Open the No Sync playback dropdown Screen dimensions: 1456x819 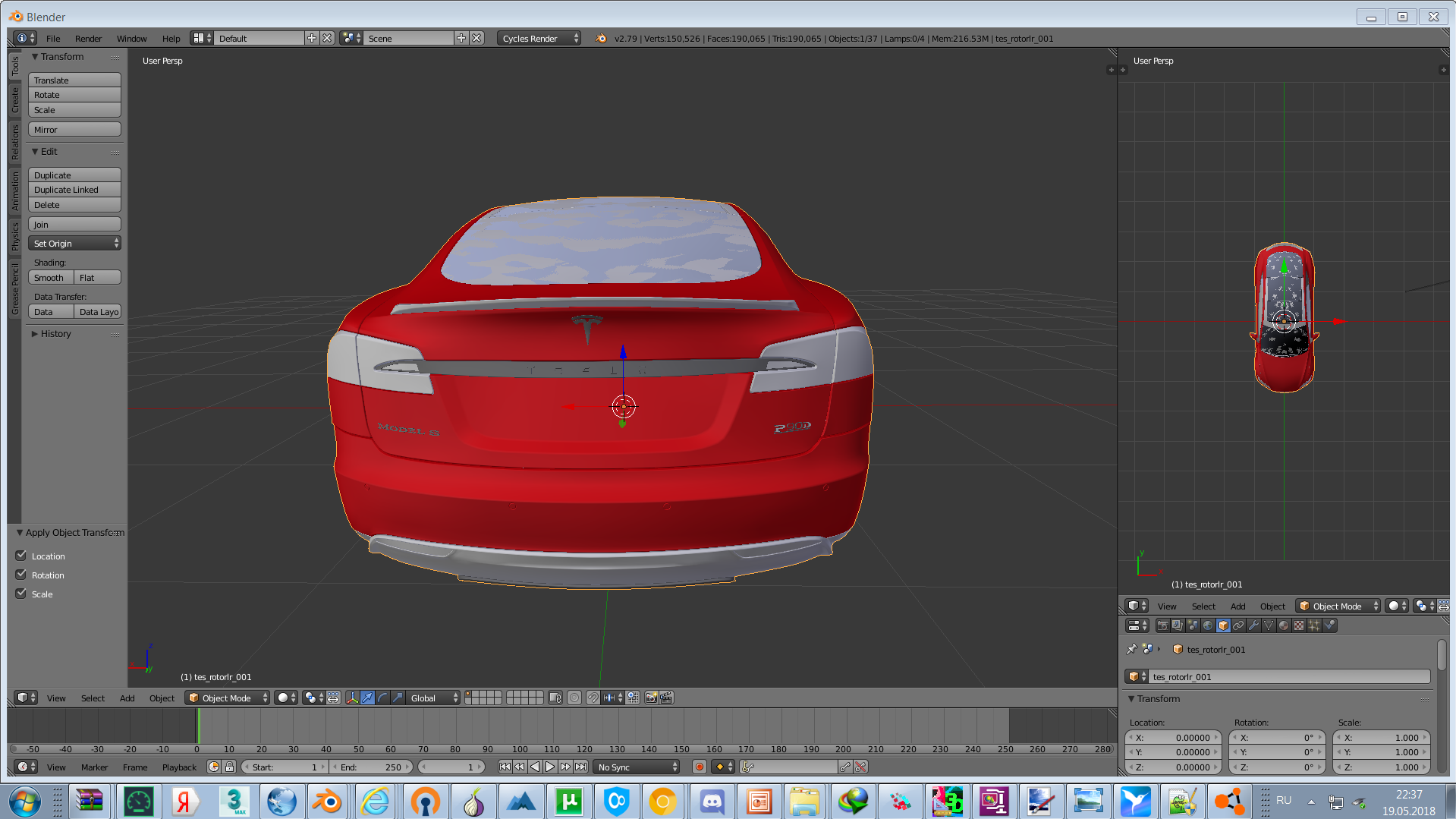(637, 767)
